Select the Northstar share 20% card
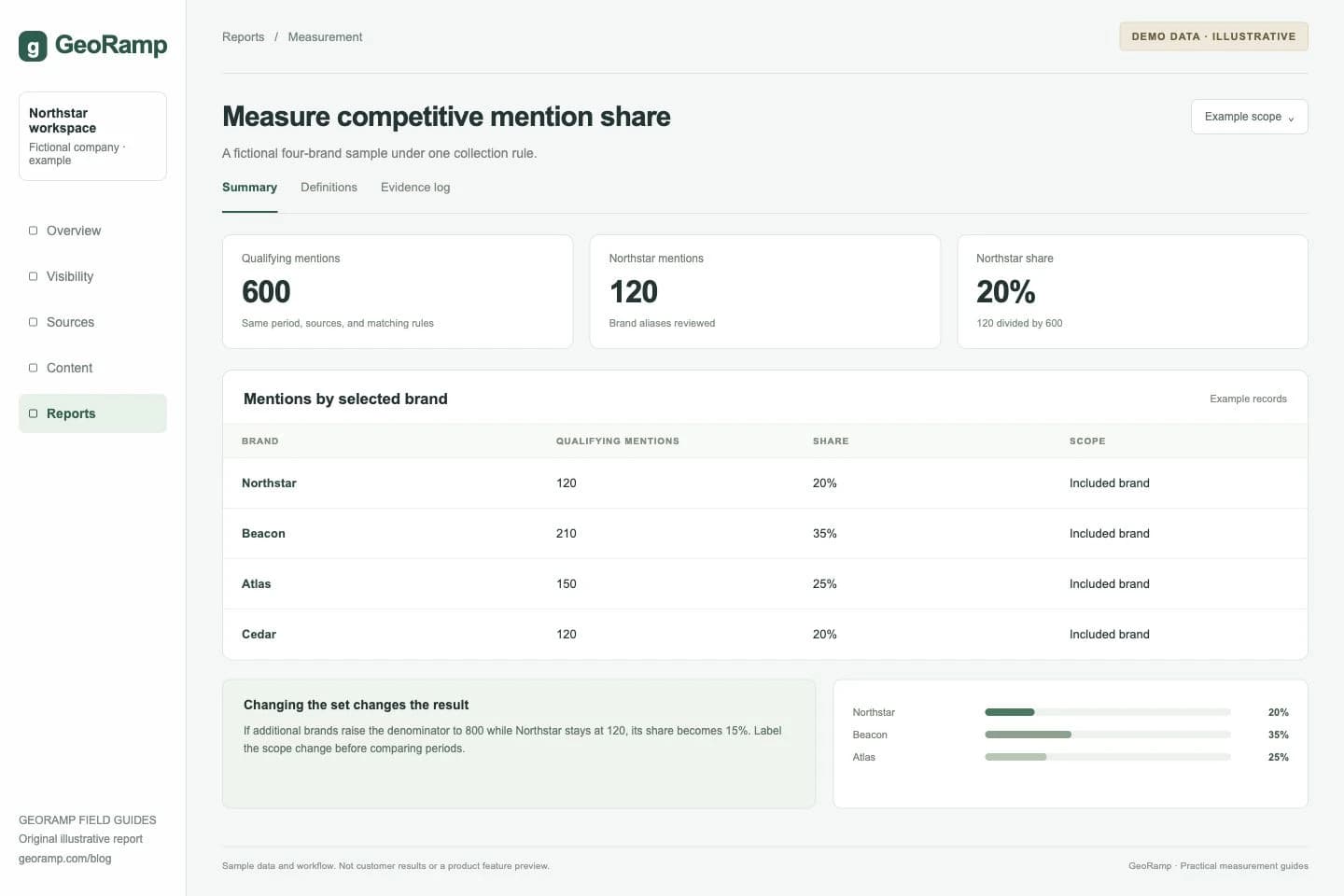The image size is (1344, 896). [x=1132, y=291]
